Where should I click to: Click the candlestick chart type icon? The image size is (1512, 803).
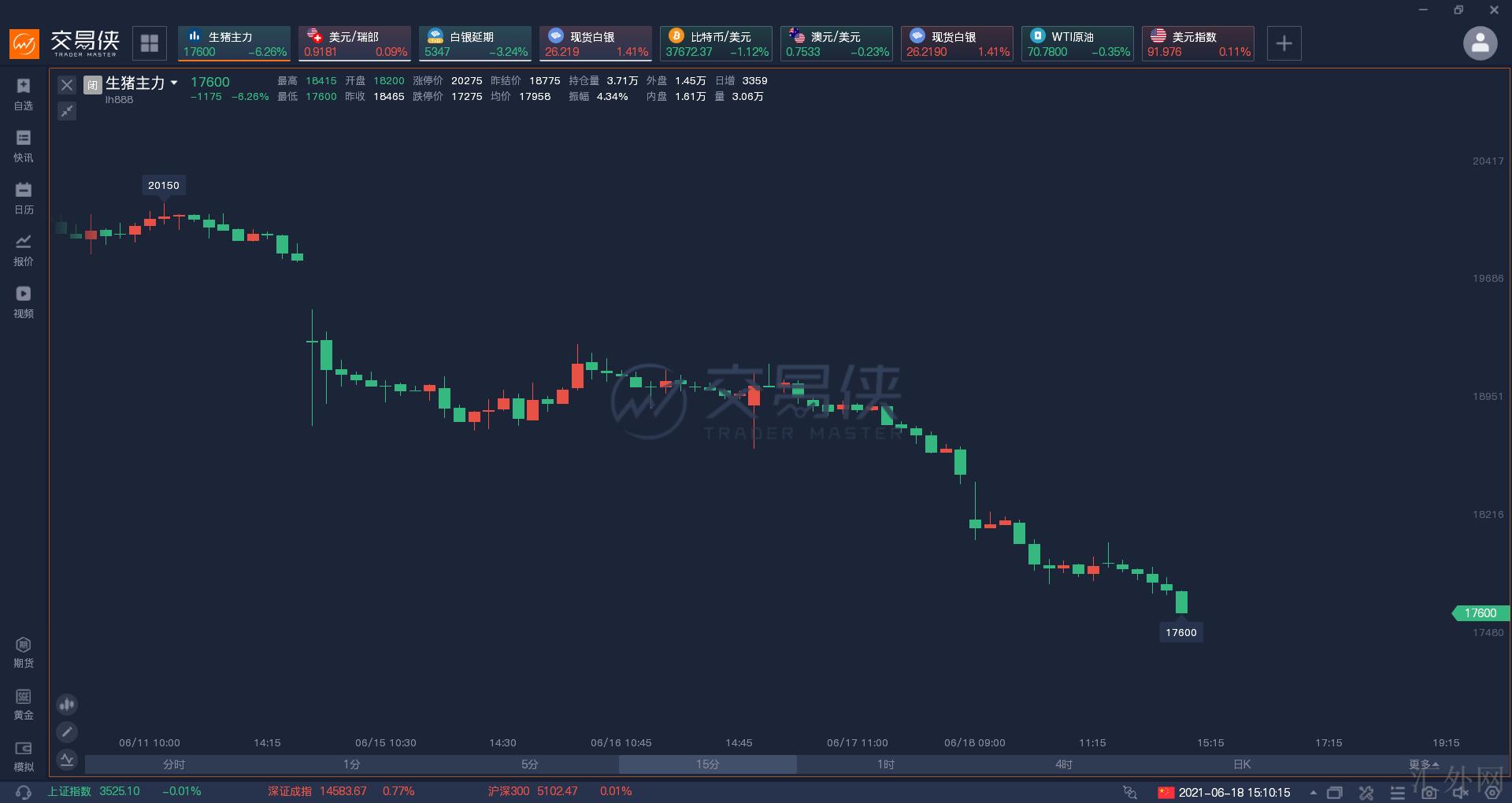pyautogui.click(x=67, y=705)
